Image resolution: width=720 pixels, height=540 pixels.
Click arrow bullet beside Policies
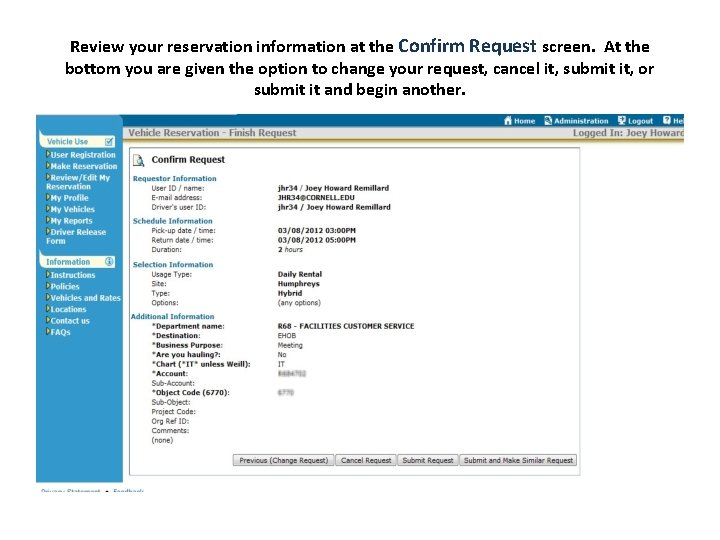[48, 286]
